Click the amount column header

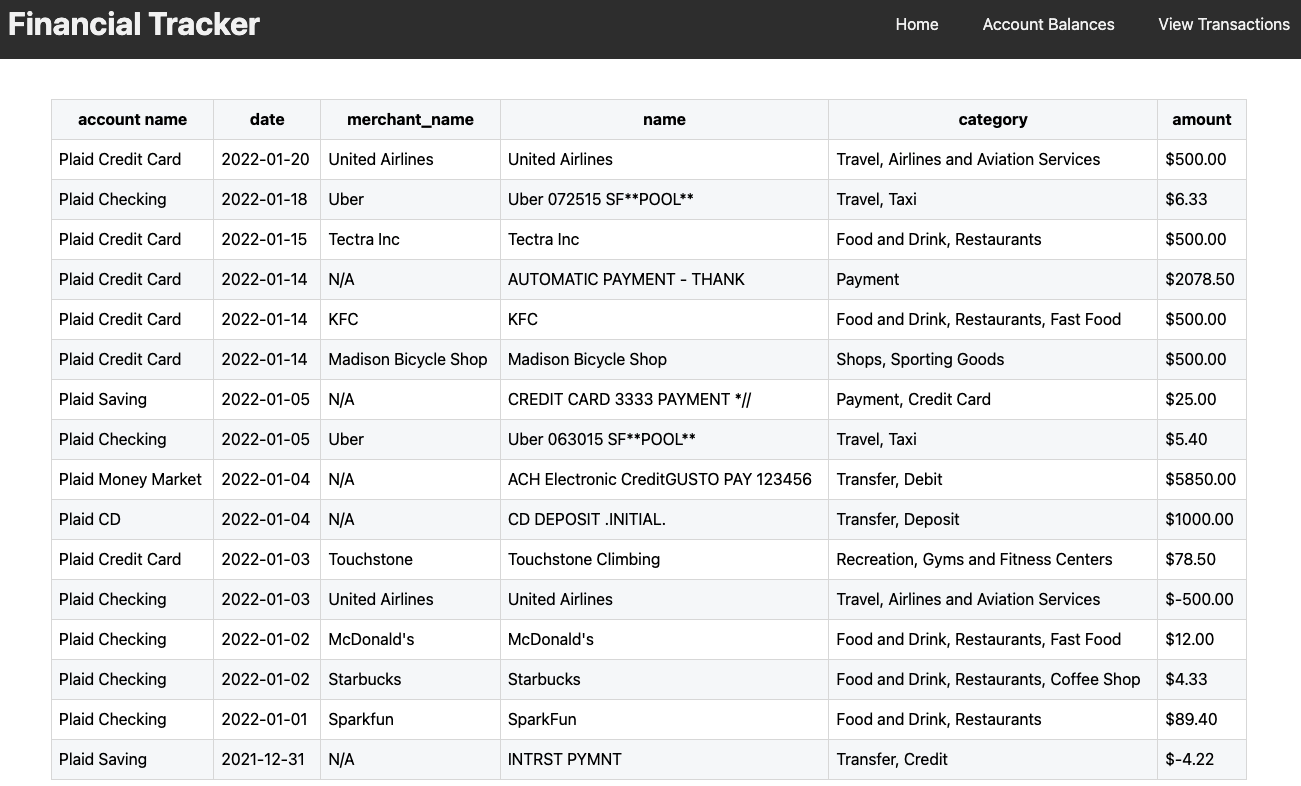coord(1202,119)
